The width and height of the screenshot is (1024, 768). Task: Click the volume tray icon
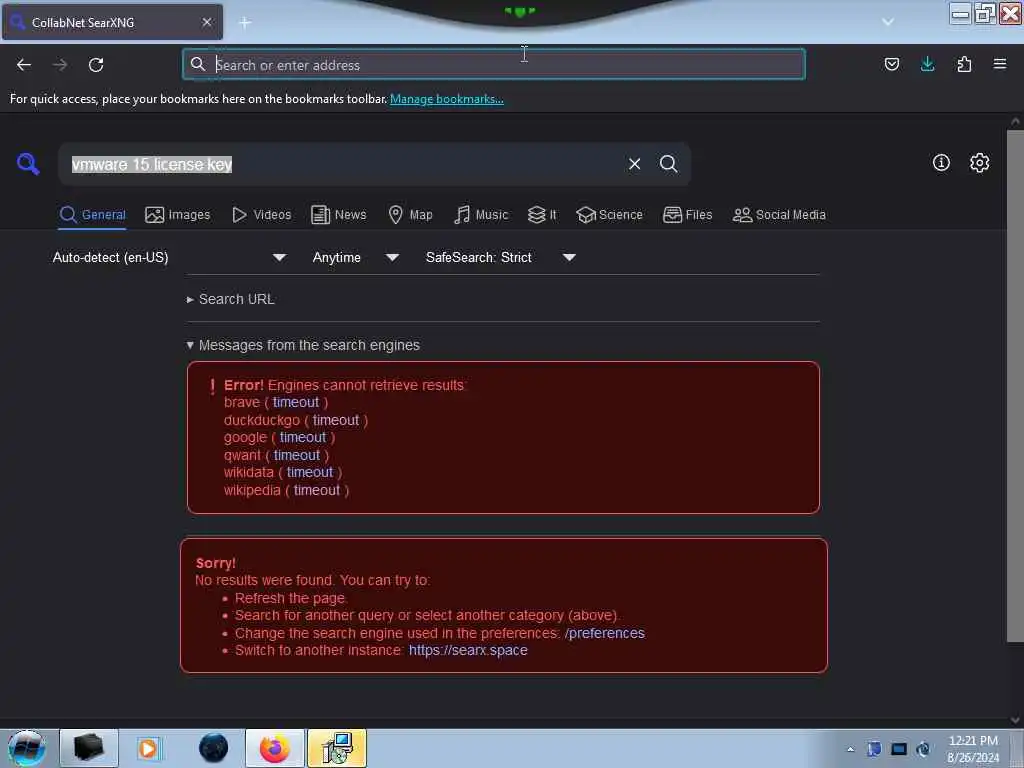coord(923,749)
